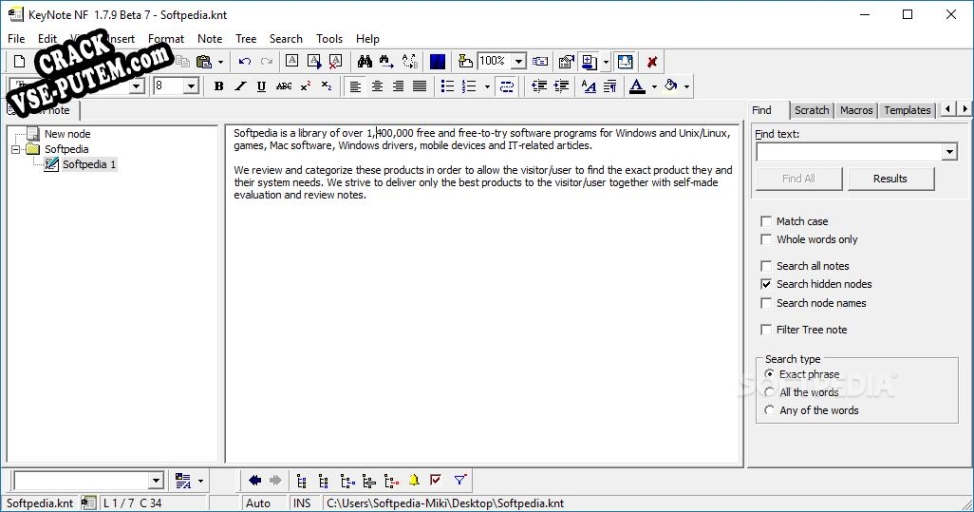Apply superscript formatting
The image size is (974, 512).
(305, 86)
